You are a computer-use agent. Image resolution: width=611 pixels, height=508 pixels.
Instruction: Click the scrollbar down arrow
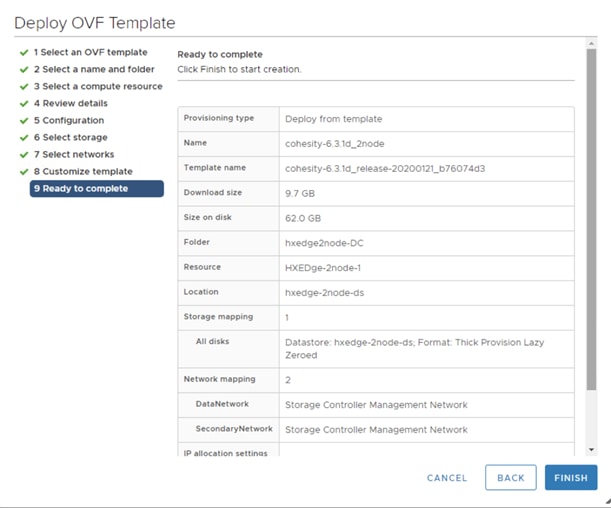tap(591, 450)
